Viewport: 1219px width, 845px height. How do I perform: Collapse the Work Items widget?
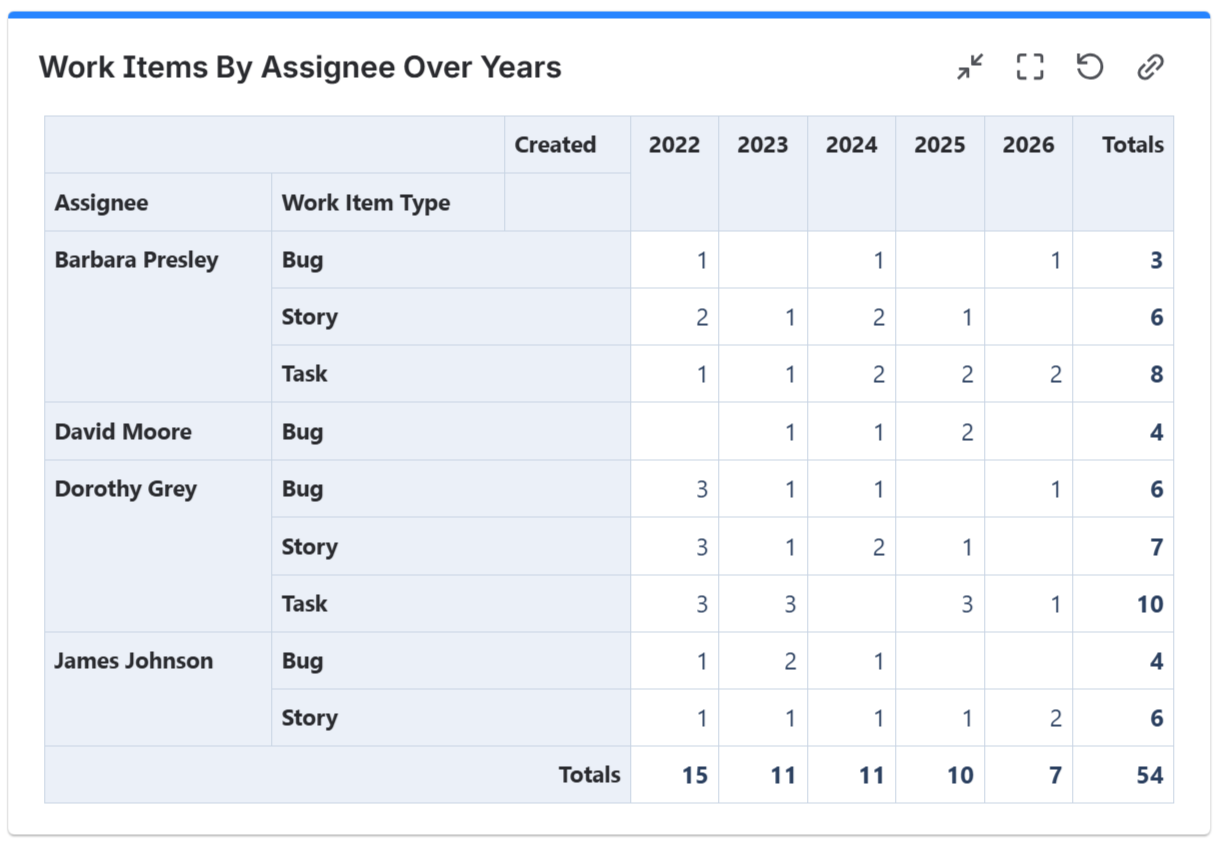pyautogui.click(x=967, y=67)
